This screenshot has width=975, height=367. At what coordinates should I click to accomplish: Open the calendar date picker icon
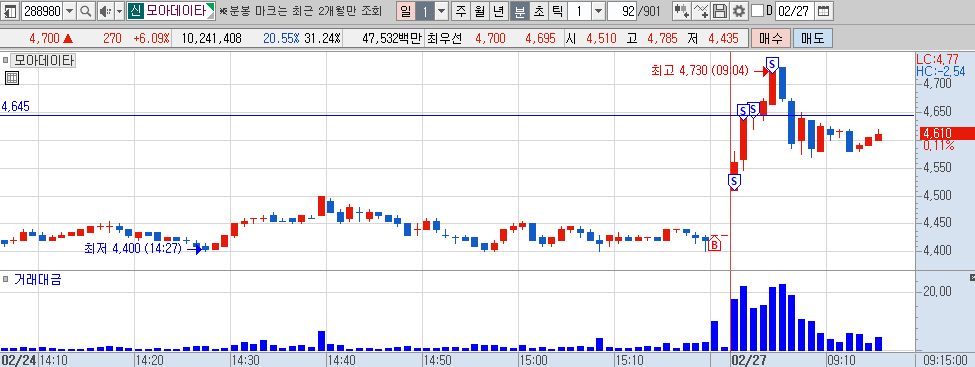823,11
